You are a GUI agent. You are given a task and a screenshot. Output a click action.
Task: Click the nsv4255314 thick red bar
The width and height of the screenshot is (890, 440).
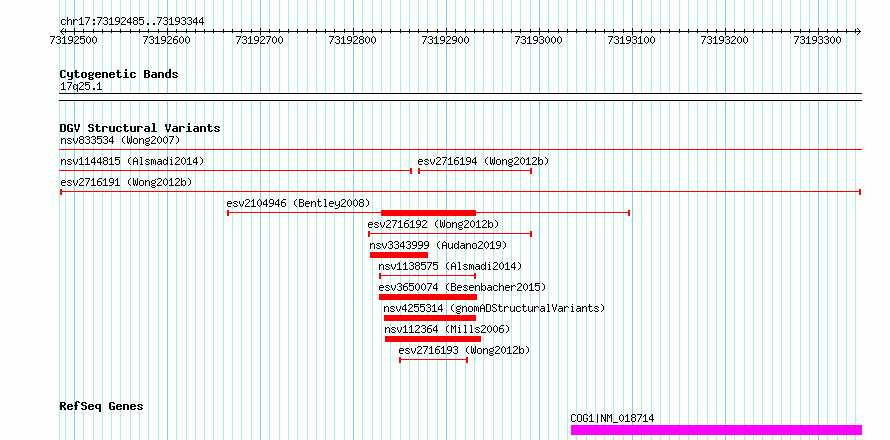[x=430, y=318]
